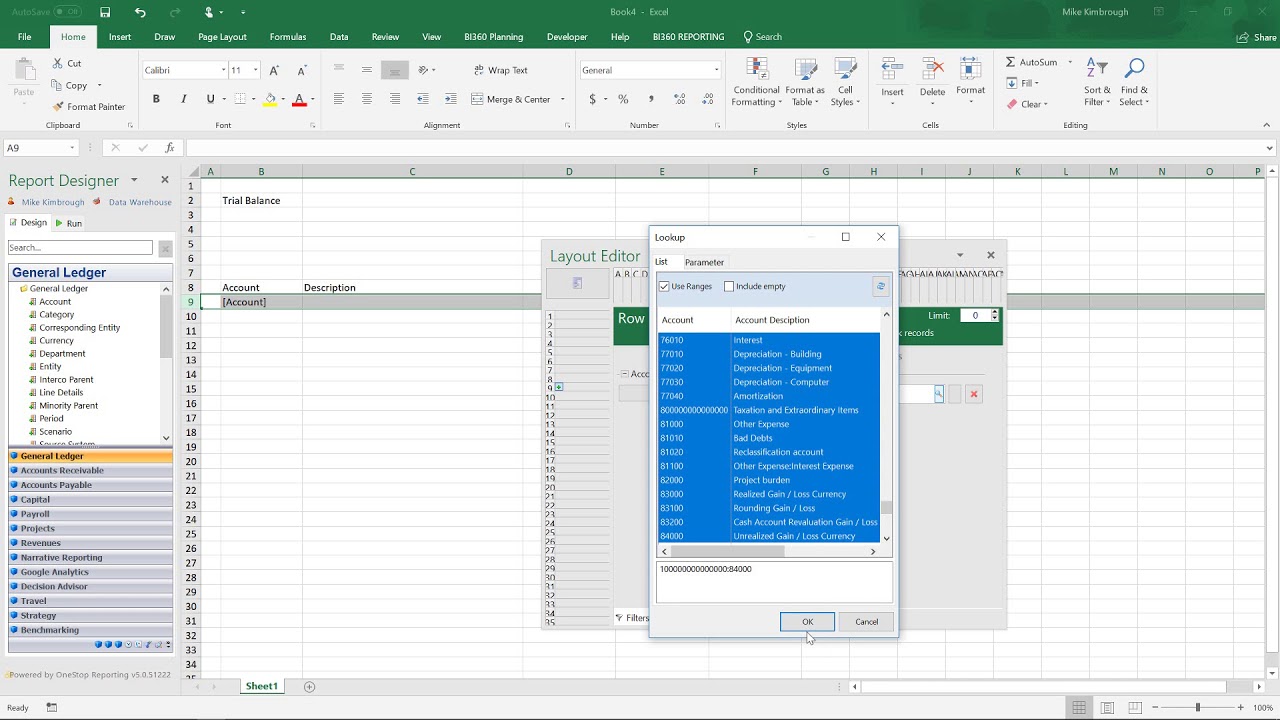The image size is (1280, 720).
Task: Expand Merge & Center options arrow
Action: click(x=562, y=99)
